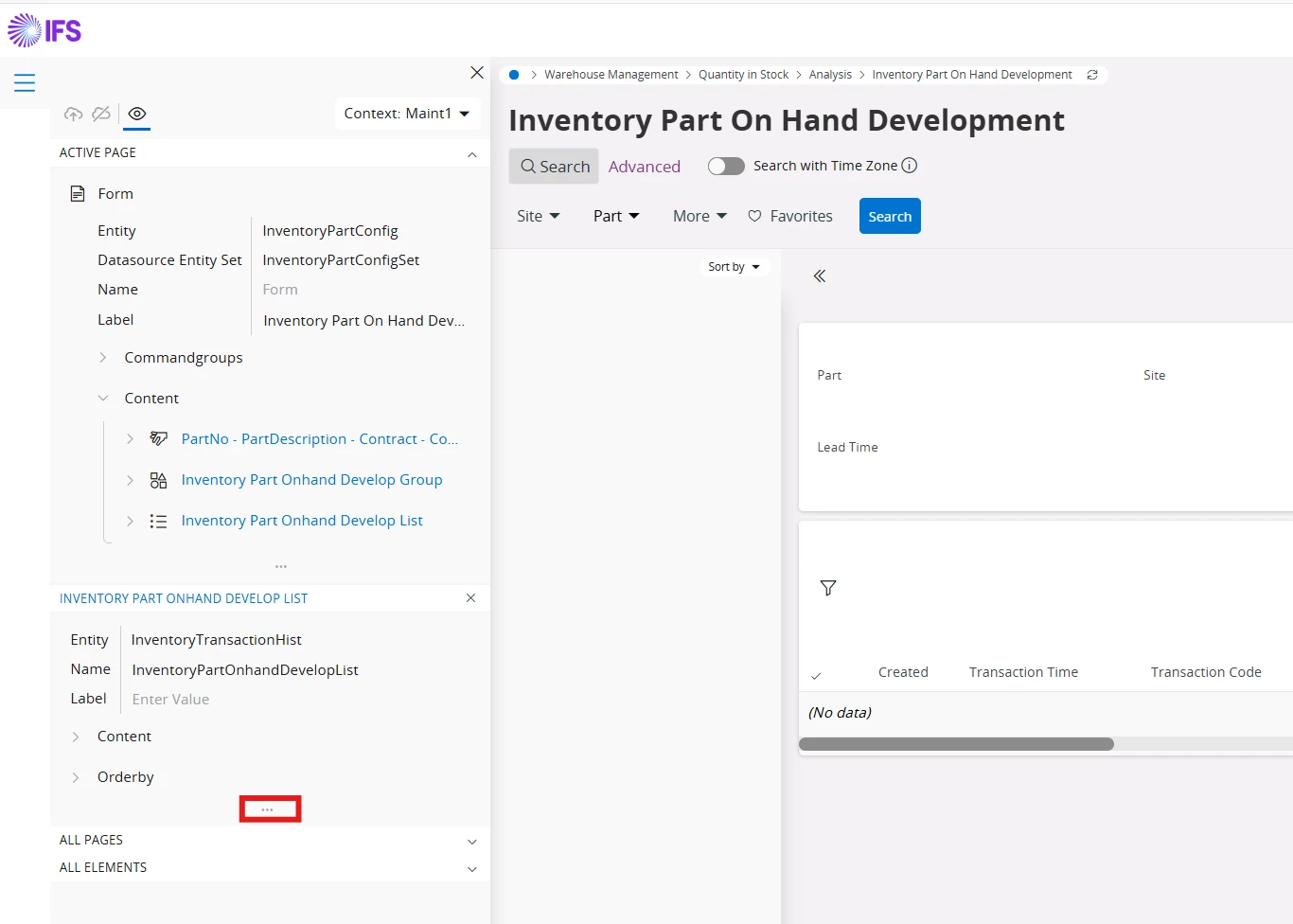
Task: Select all rows with header checkmark
Action: pyautogui.click(x=816, y=675)
